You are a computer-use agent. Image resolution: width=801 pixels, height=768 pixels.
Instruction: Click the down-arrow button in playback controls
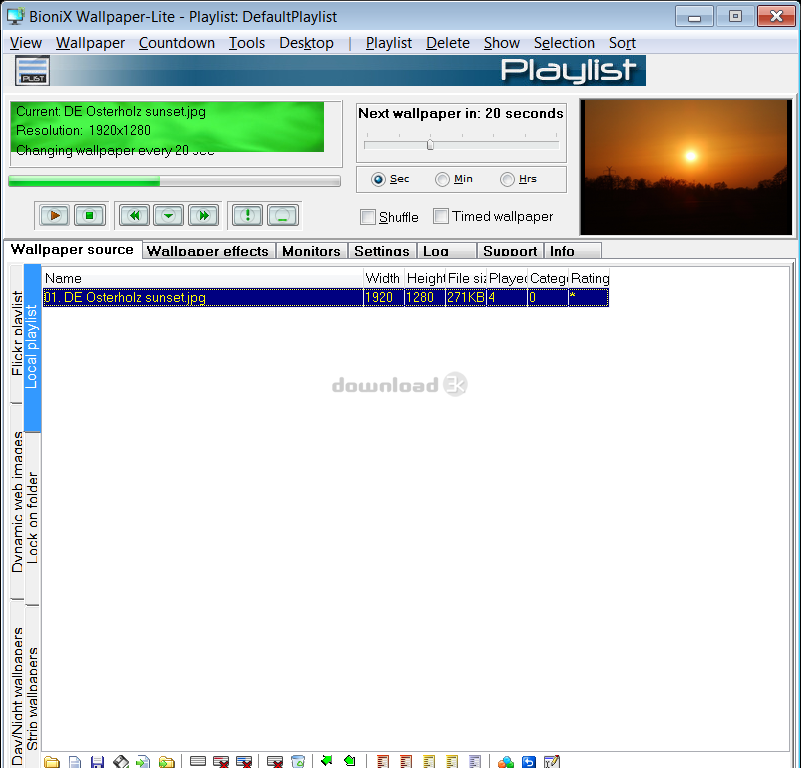tap(168, 215)
